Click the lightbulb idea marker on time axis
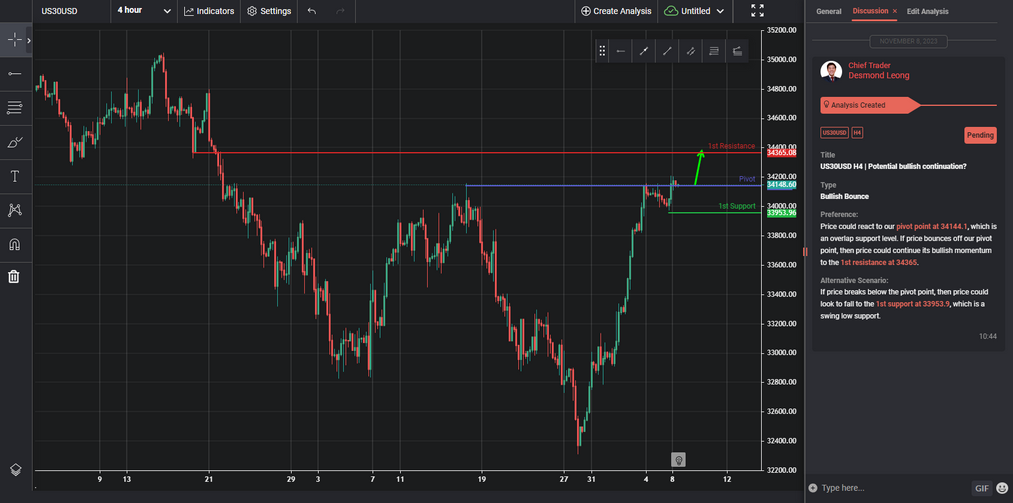The width and height of the screenshot is (1013, 503). click(x=678, y=460)
